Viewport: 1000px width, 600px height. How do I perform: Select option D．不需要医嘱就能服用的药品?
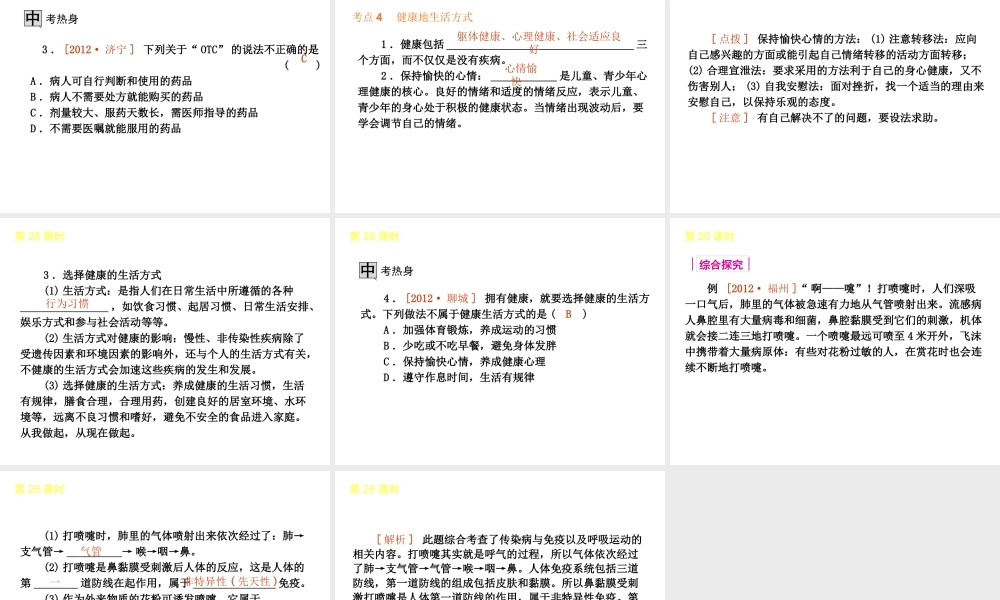(x=105, y=129)
